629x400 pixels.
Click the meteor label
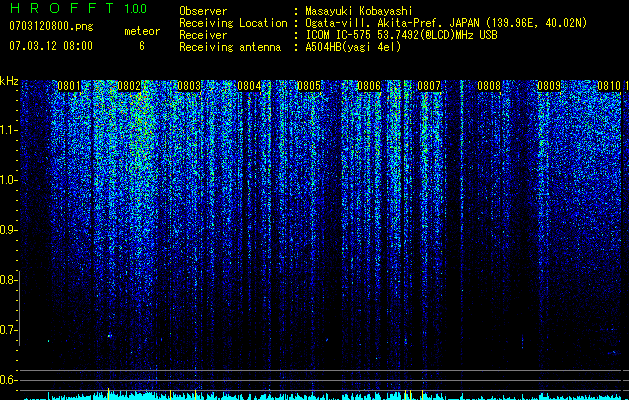click(x=142, y=31)
